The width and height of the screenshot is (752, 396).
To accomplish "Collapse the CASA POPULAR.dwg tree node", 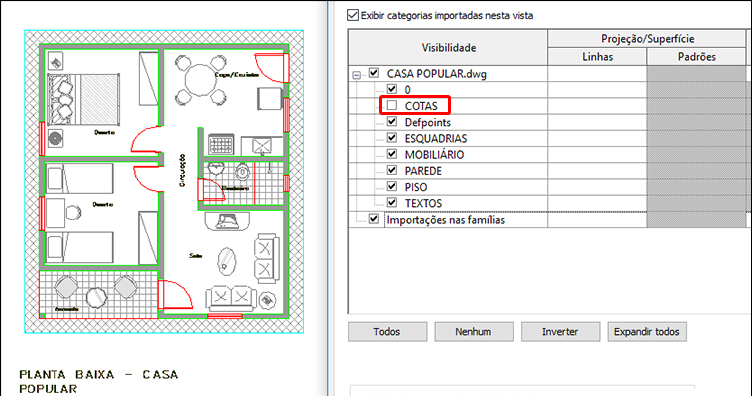I will pos(356,75).
